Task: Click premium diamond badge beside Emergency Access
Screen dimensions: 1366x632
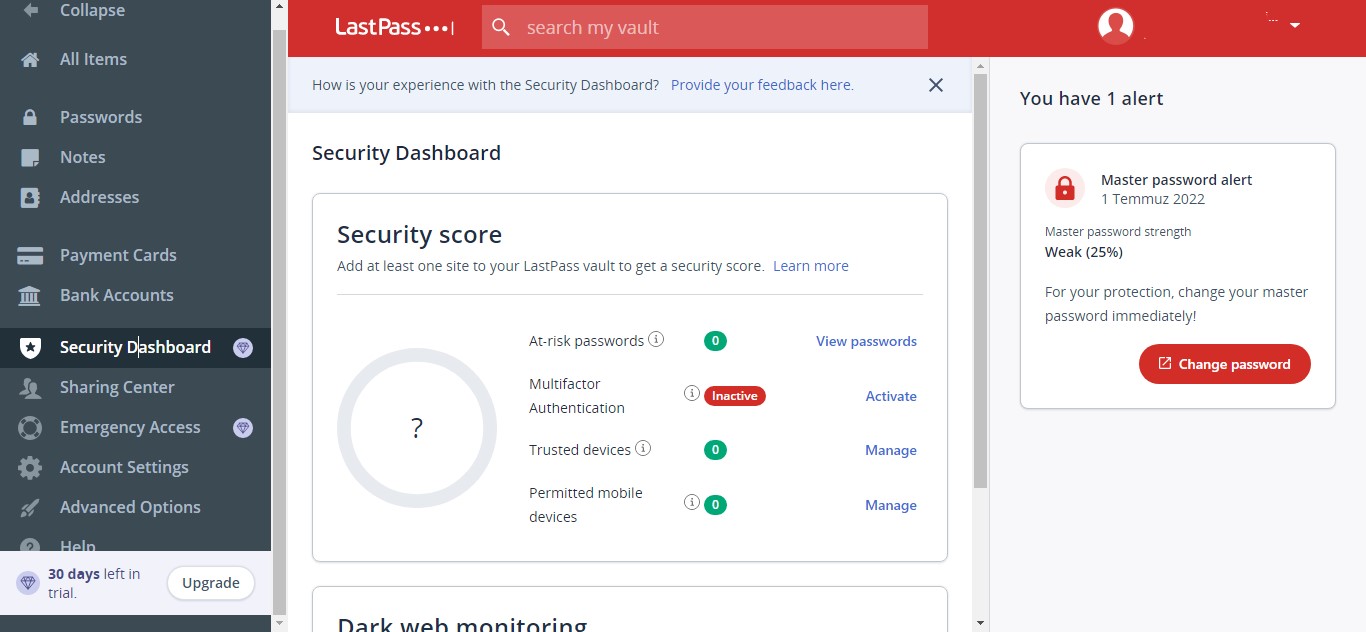Action: [x=243, y=428]
